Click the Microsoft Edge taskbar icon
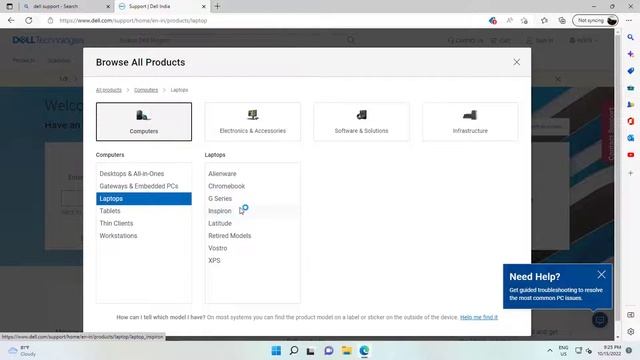The image size is (640, 360). click(364, 351)
